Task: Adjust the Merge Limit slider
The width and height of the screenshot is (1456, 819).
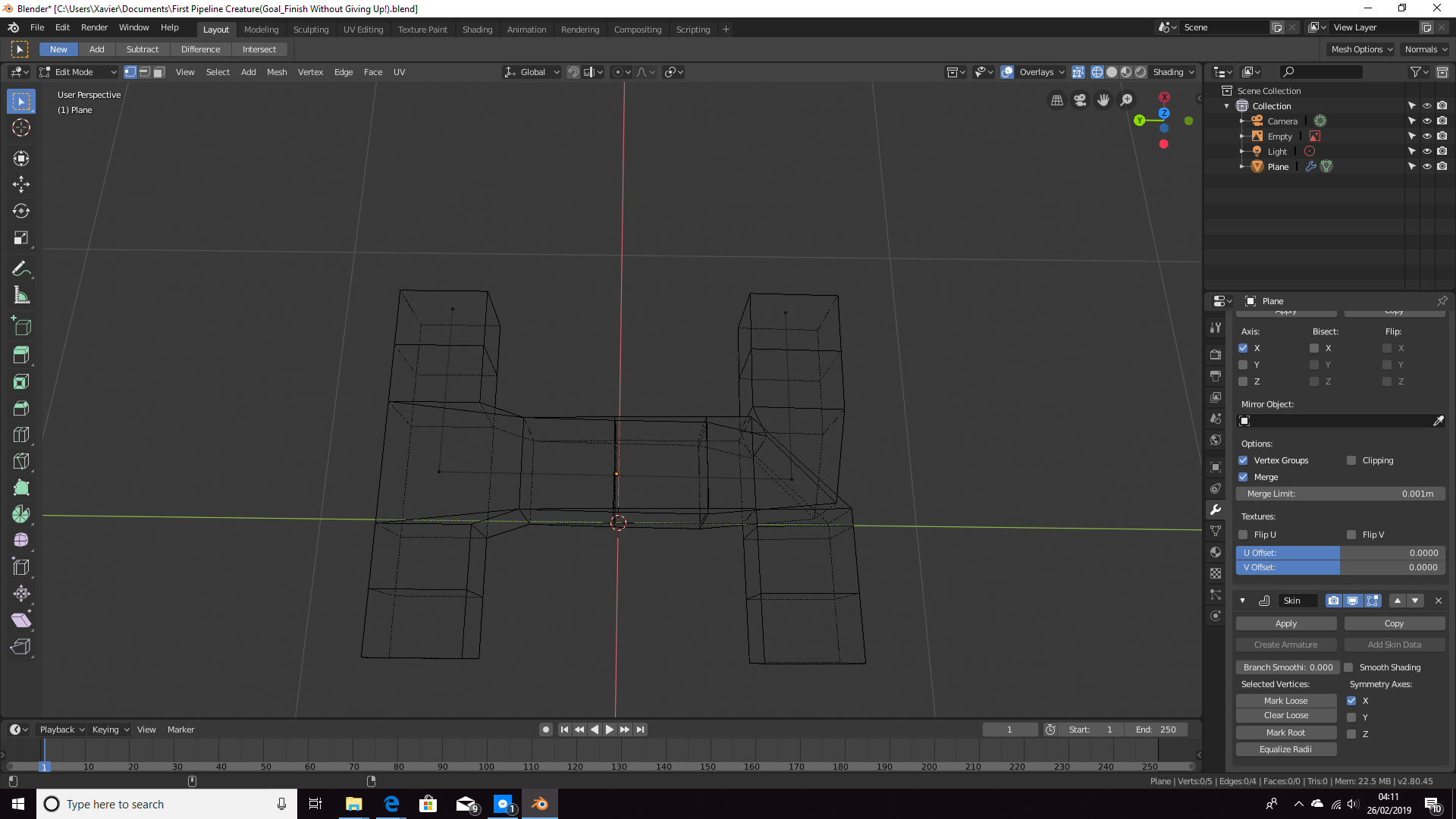Action: coord(1340,494)
